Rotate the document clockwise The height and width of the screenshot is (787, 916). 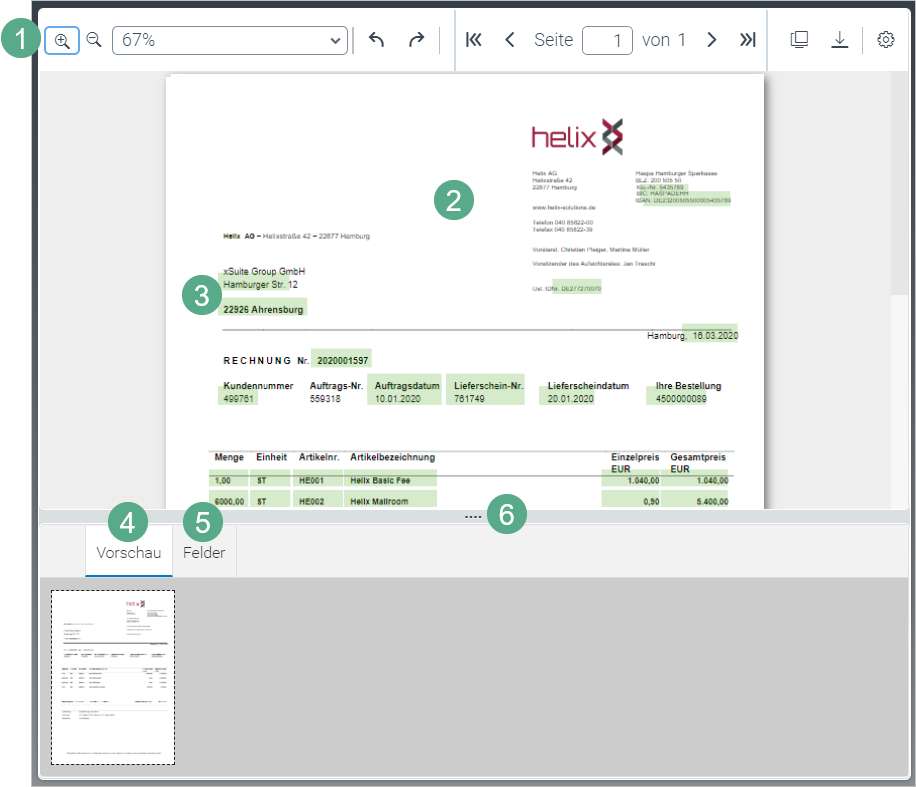point(416,40)
